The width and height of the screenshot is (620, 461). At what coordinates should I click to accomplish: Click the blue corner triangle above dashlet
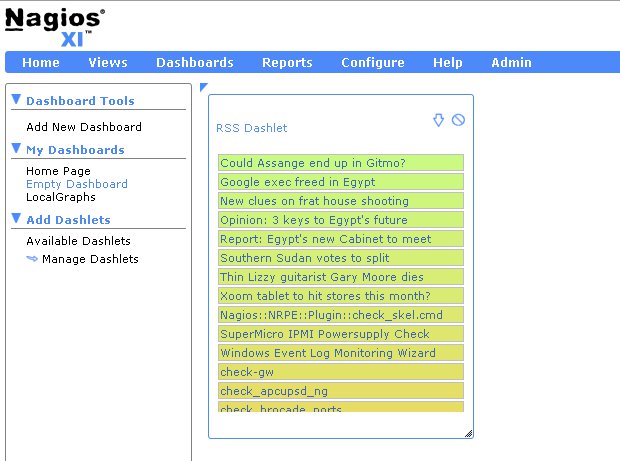point(204,87)
